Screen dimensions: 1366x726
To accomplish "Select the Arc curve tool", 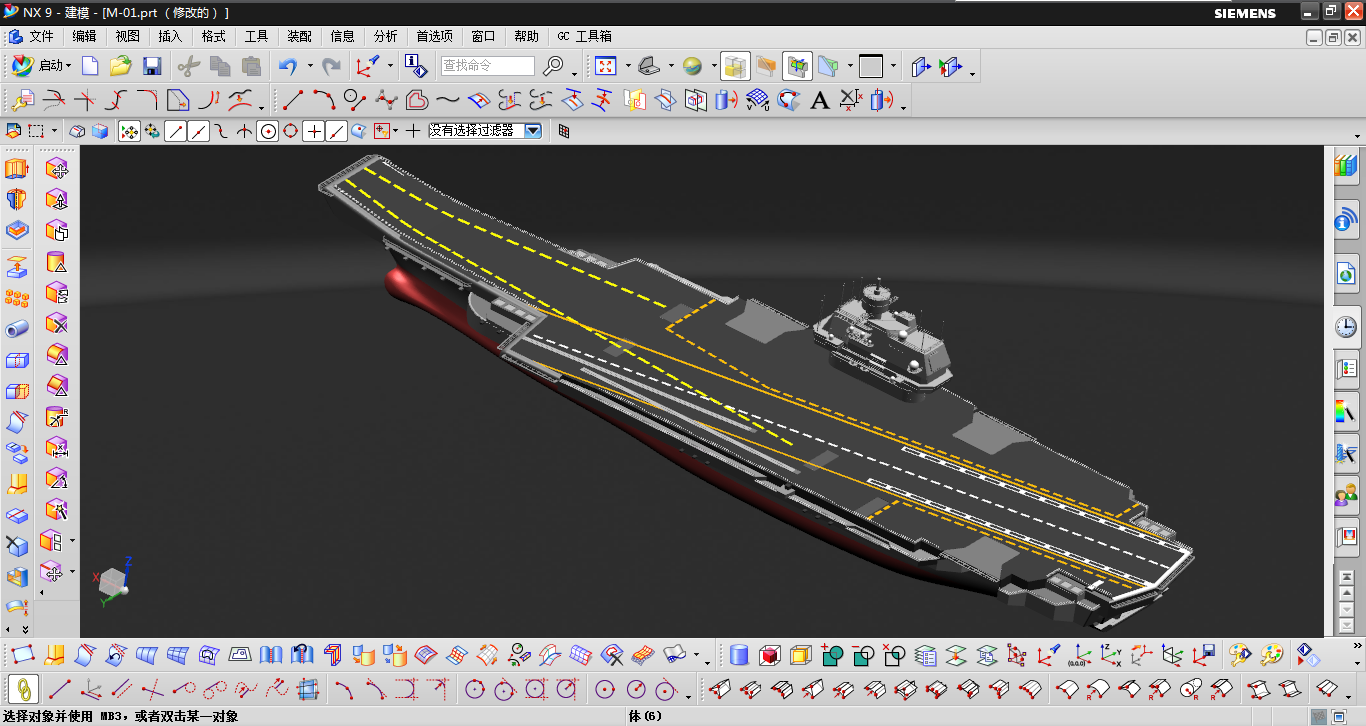I will click(x=324, y=100).
